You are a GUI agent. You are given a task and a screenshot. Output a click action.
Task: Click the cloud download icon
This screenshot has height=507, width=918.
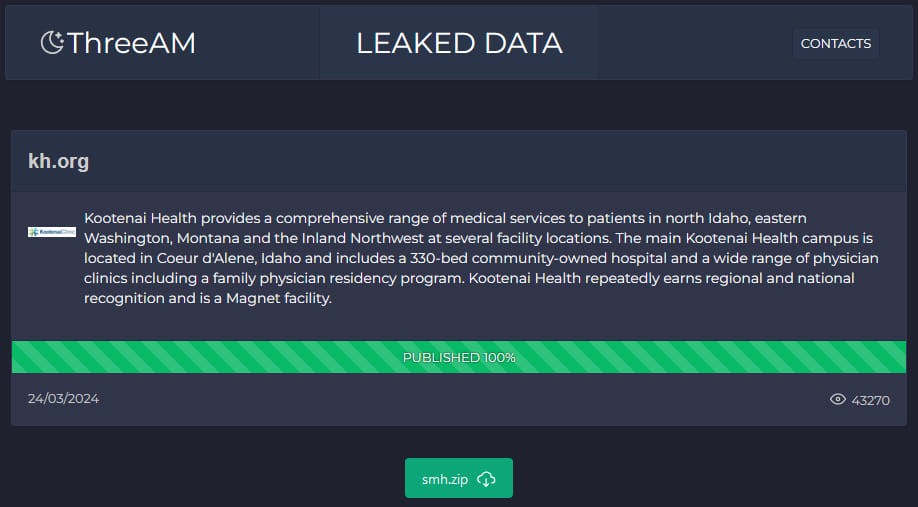click(486, 479)
